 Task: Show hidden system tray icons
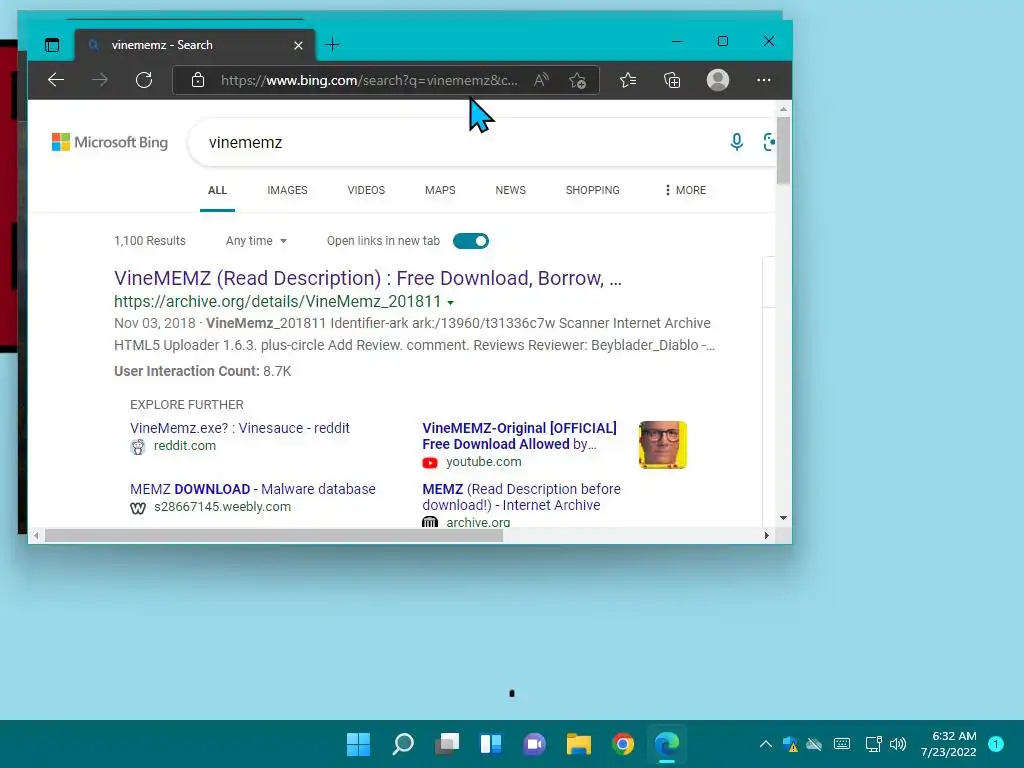click(x=765, y=744)
